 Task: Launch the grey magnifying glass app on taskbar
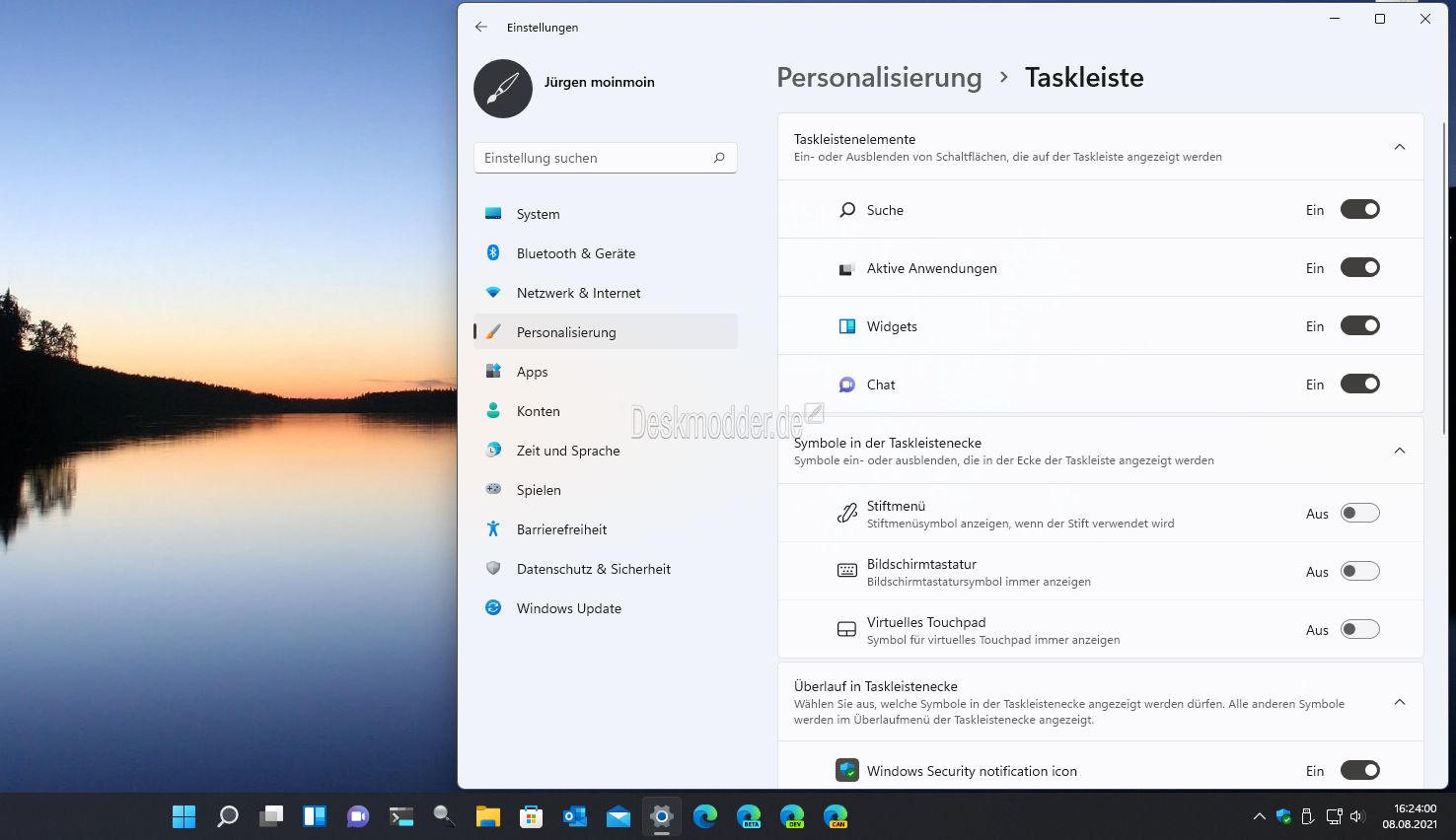pyautogui.click(x=445, y=816)
